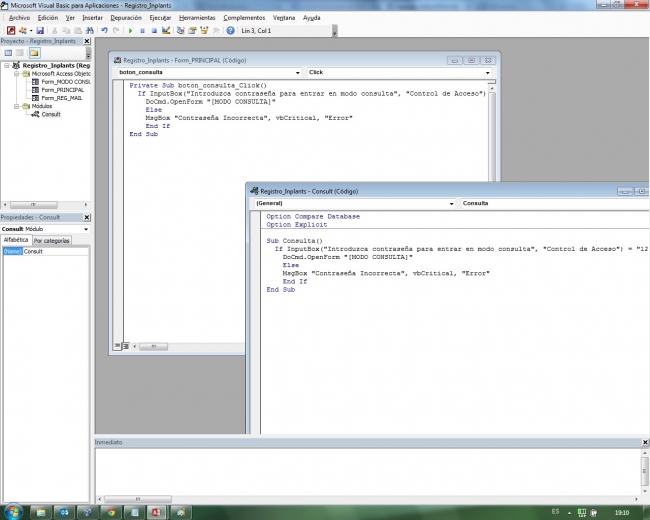Image resolution: width=650 pixels, height=520 pixels.
Task: Open the Object Browser toolbar icon
Action: (204, 30)
